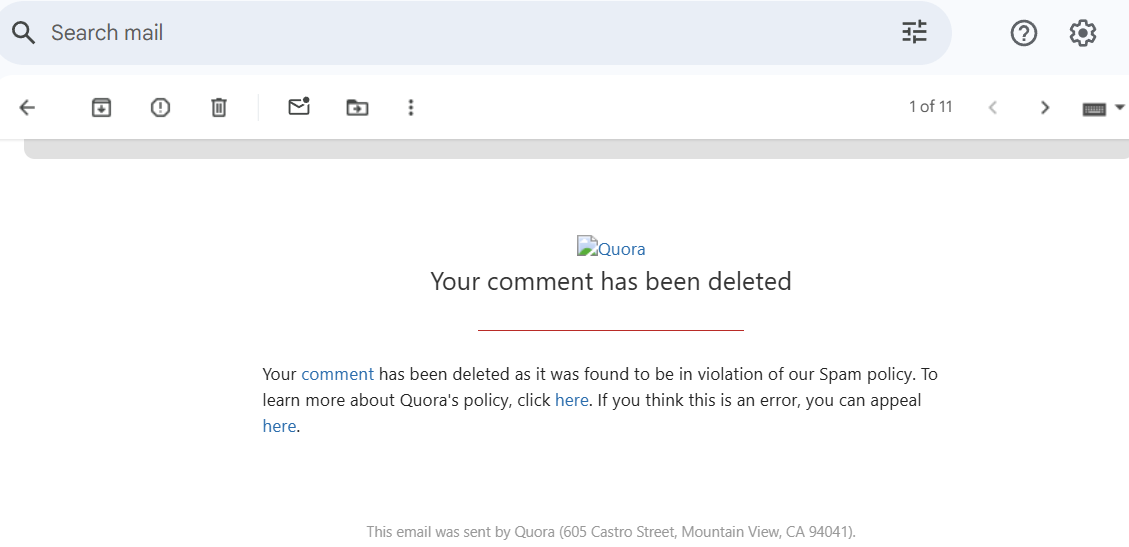Delete this email with trash icon
1129x547 pixels.
coord(219,107)
